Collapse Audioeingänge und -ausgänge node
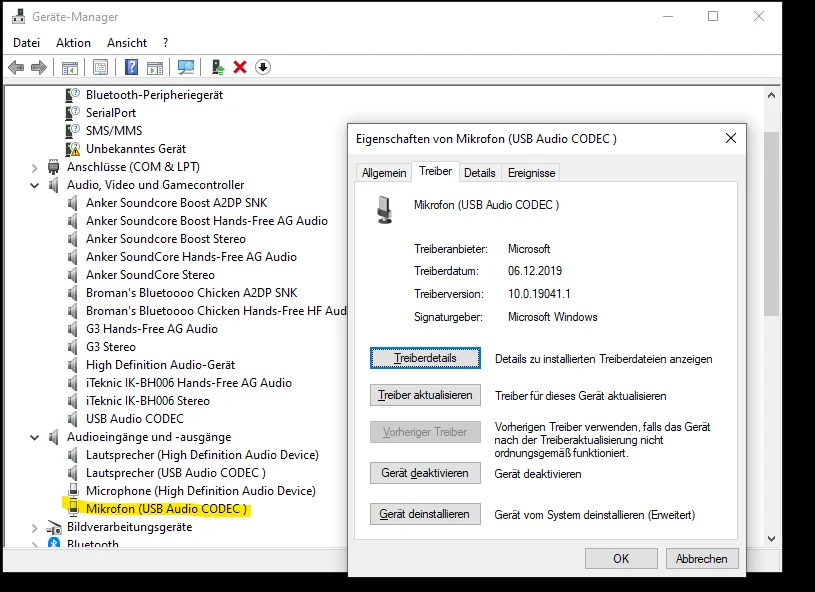 pyautogui.click(x=36, y=437)
